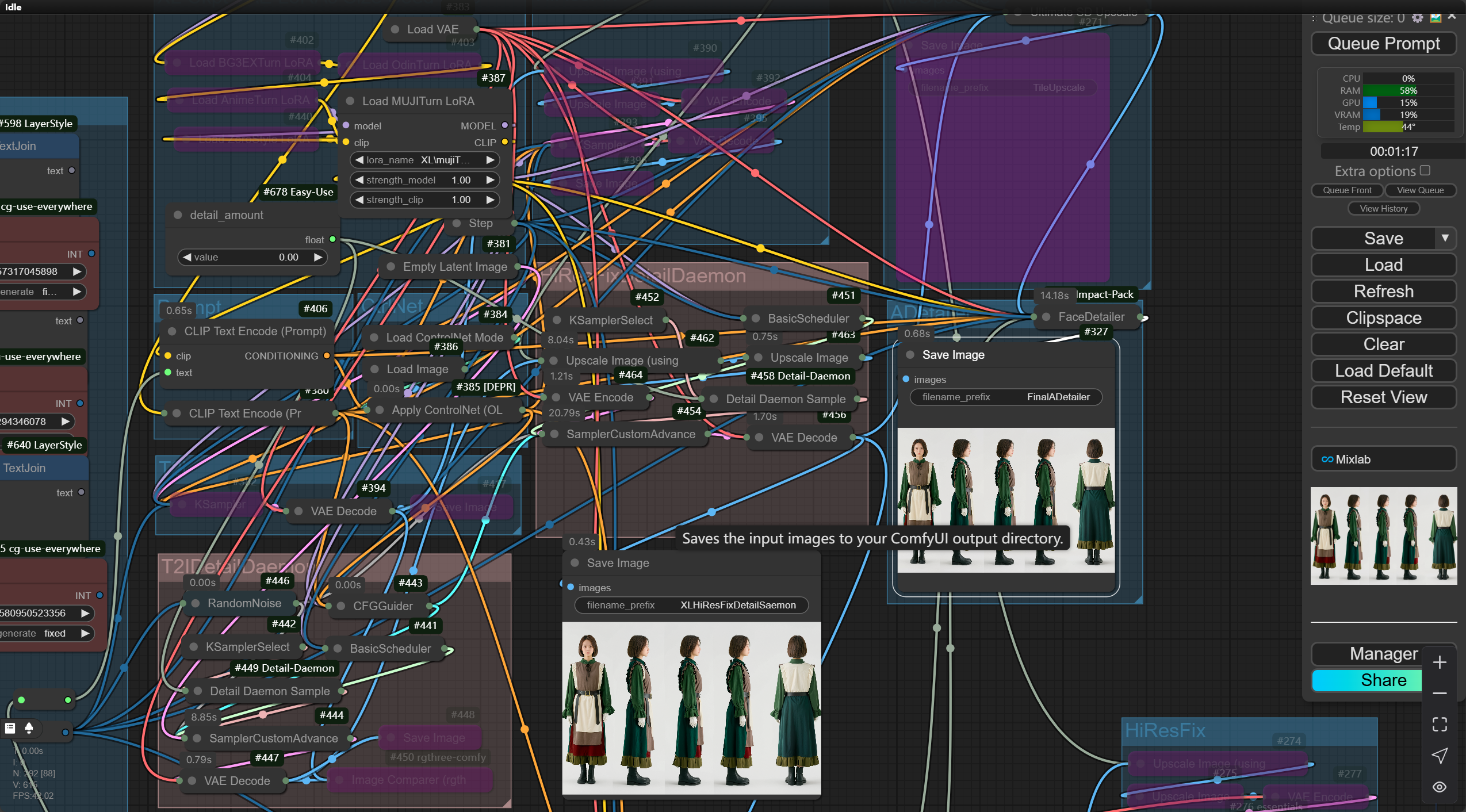Open View History
The image size is (1466, 812).
pos(1383,209)
